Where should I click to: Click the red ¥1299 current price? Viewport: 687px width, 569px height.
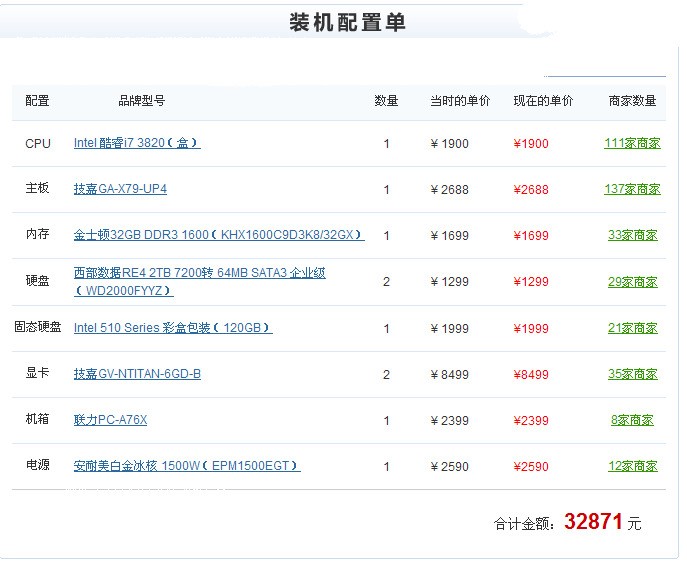coord(531,282)
